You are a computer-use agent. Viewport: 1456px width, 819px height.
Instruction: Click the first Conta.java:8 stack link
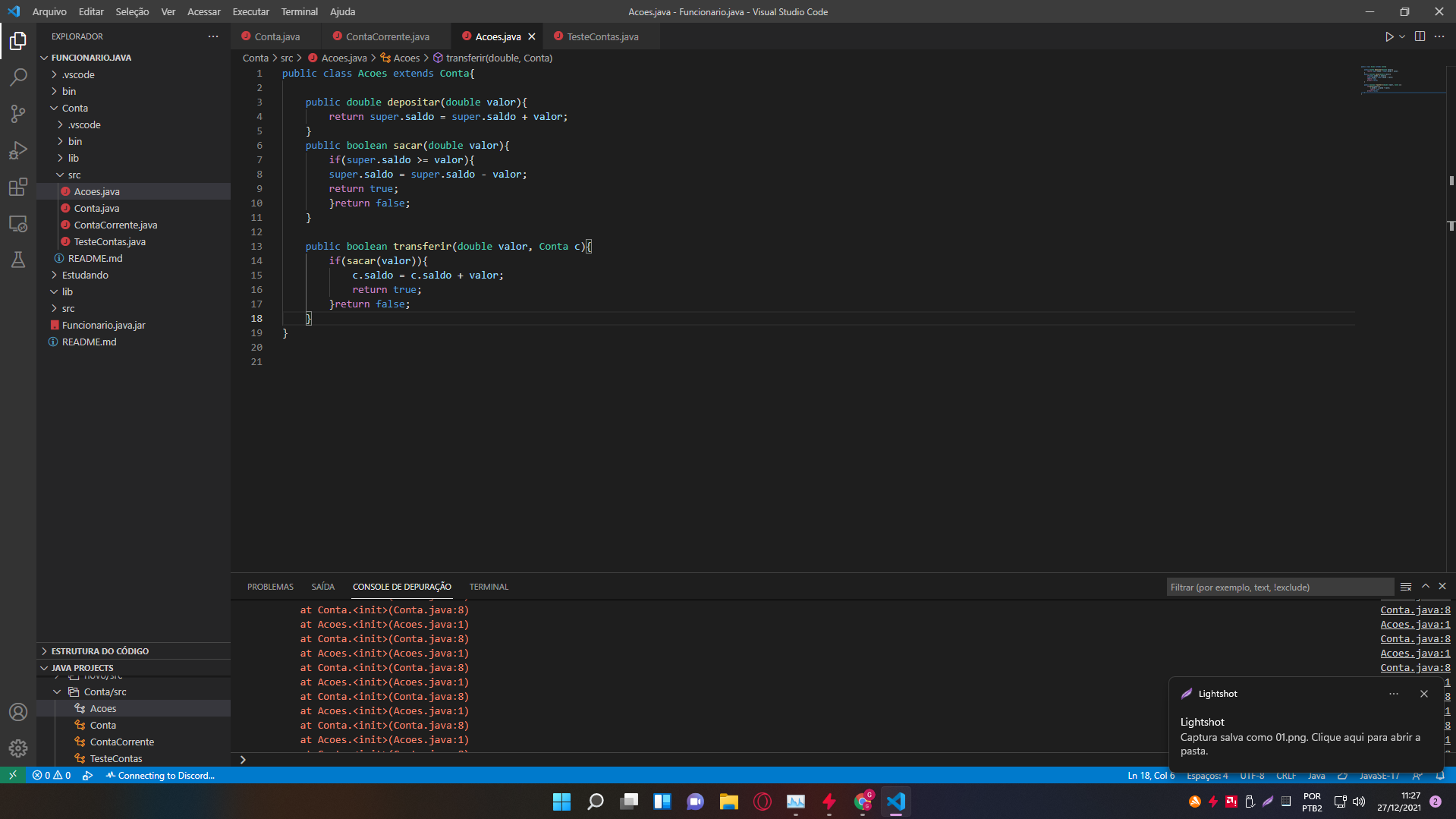tap(1415, 610)
